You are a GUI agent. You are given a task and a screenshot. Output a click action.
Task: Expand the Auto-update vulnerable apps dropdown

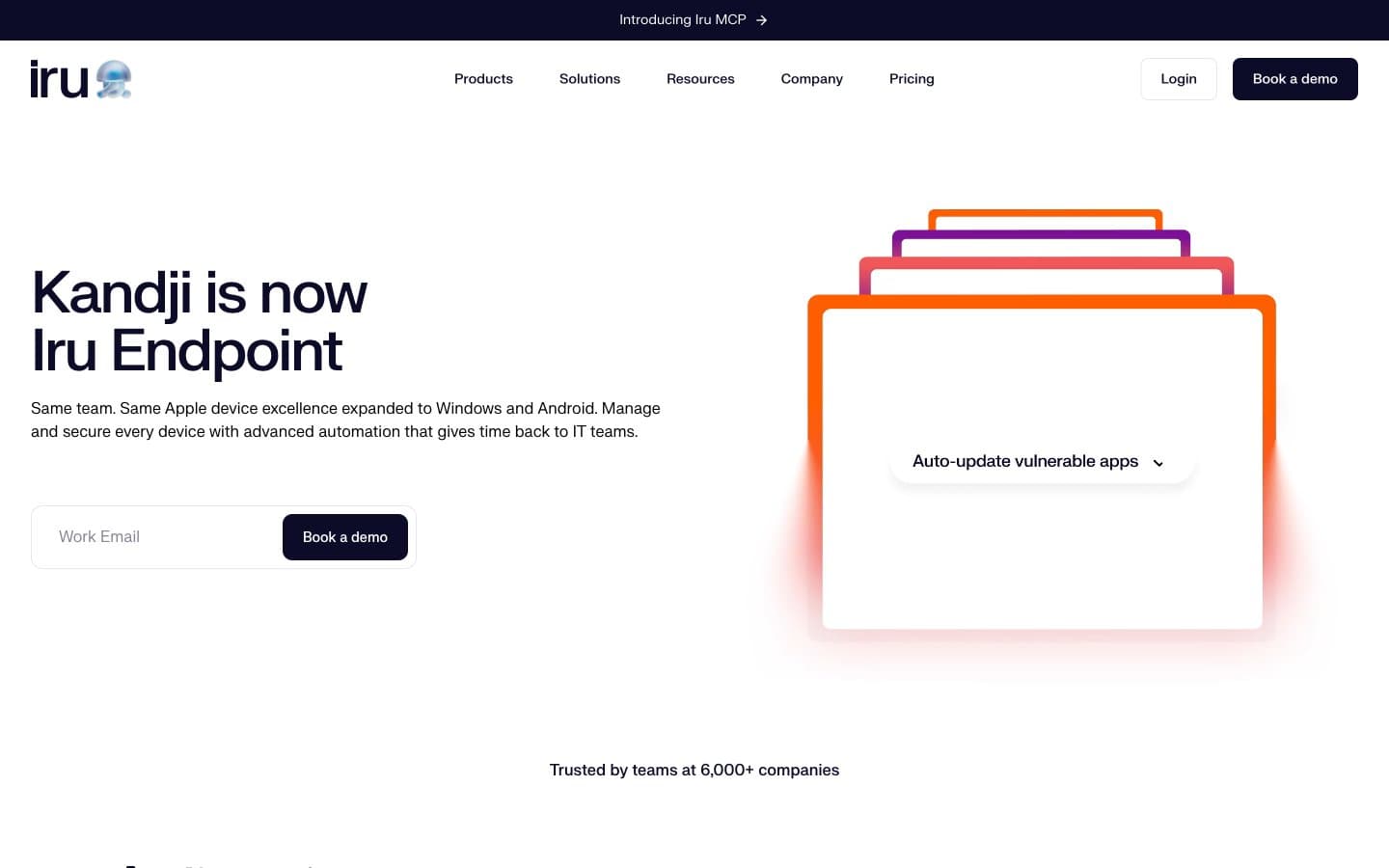coord(1042,462)
